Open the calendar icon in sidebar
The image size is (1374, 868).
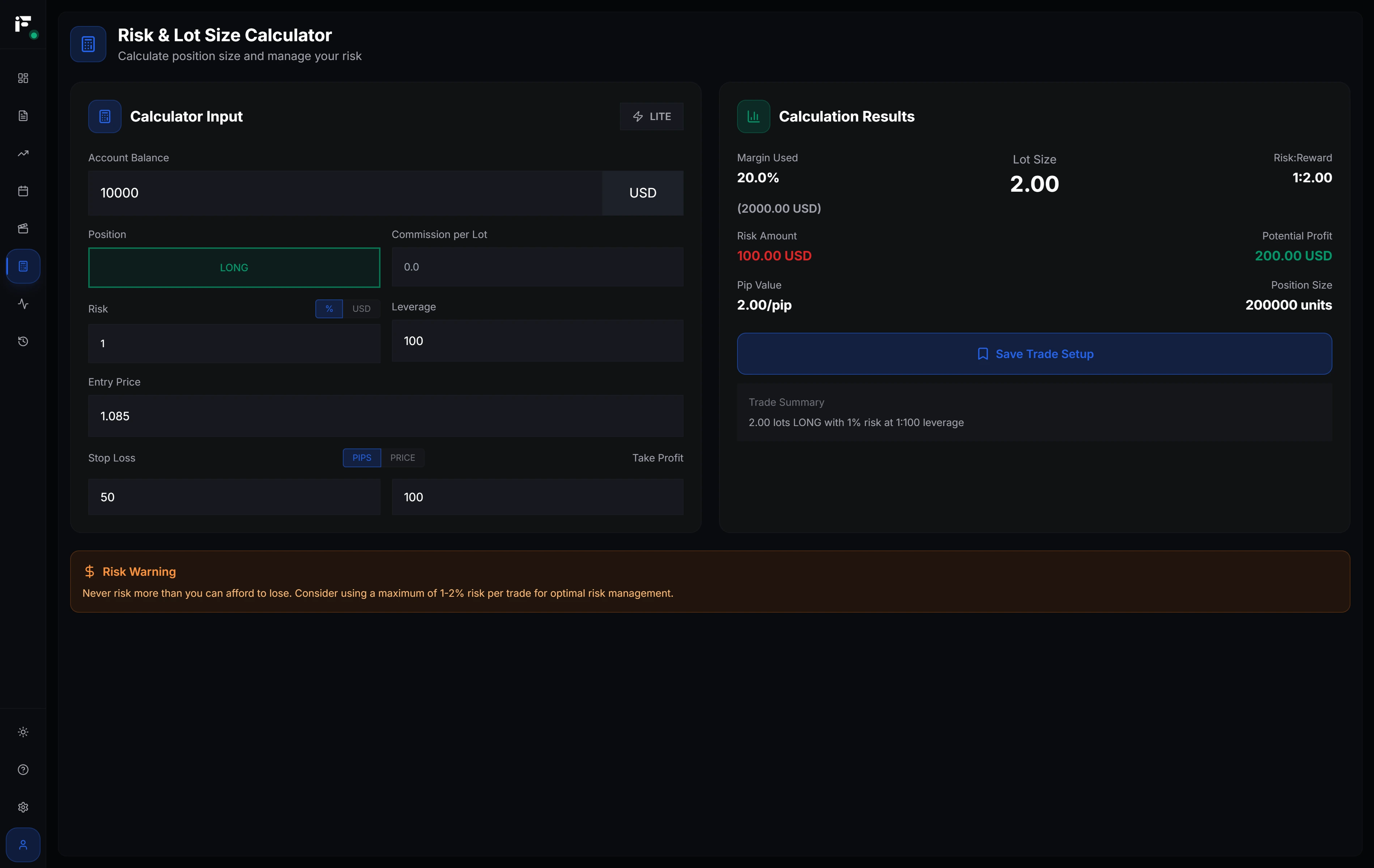click(23, 191)
